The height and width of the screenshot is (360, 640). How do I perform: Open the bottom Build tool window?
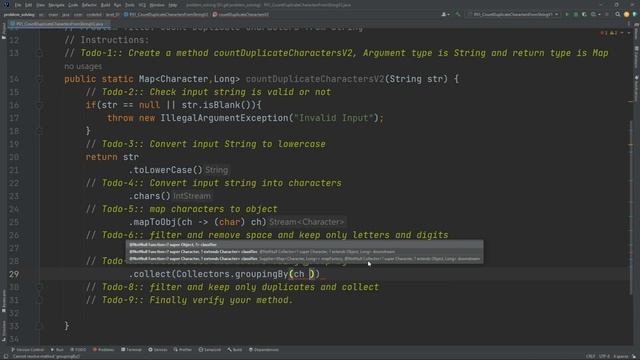coord(235,350)
